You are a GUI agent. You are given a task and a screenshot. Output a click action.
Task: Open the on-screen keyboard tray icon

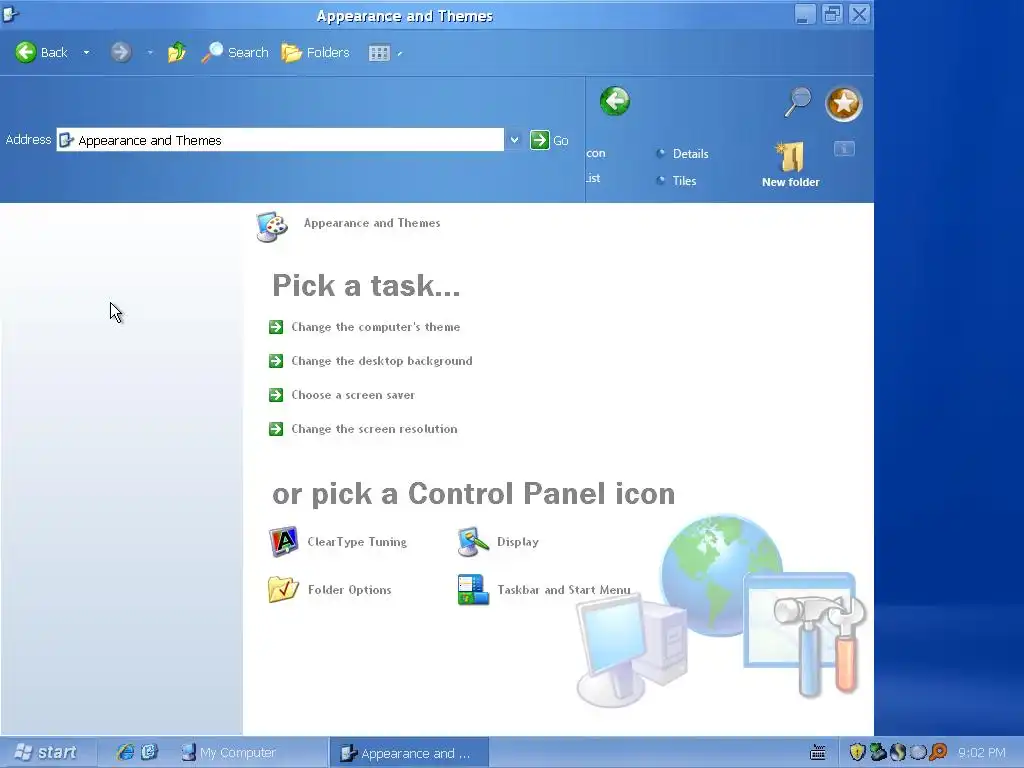[x=818, y=752]
